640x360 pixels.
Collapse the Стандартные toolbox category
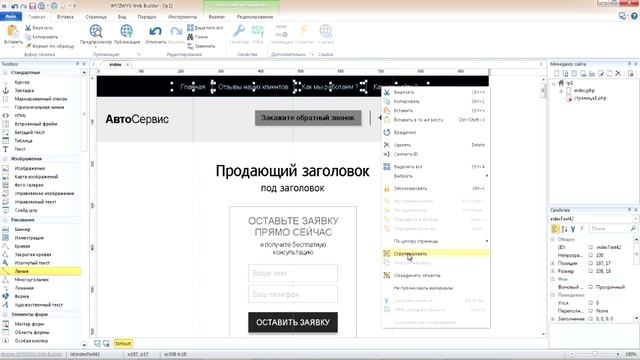click(x=5, y=73)
